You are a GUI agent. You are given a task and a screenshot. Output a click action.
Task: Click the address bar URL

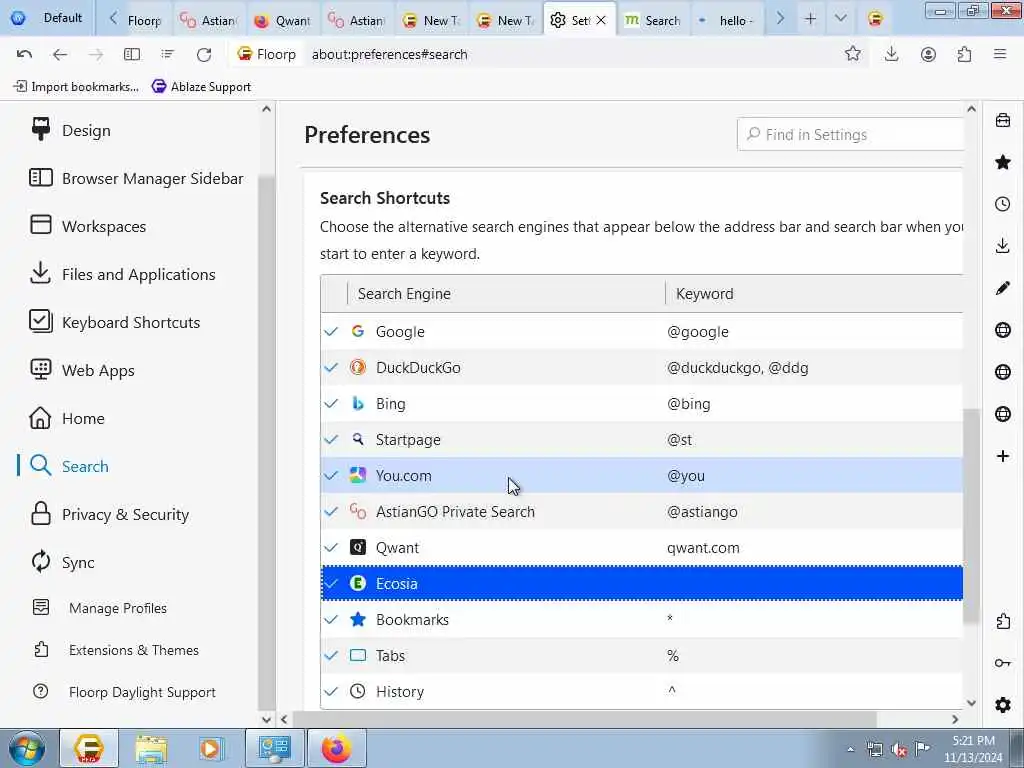coord(389,54)
